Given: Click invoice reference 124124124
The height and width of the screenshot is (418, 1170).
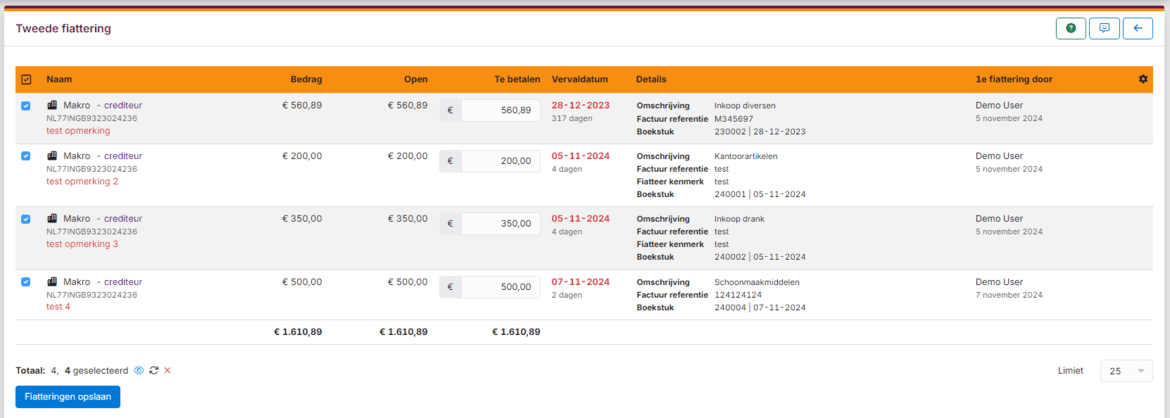Looking at the screenshot, I should [x=736, y=295].
